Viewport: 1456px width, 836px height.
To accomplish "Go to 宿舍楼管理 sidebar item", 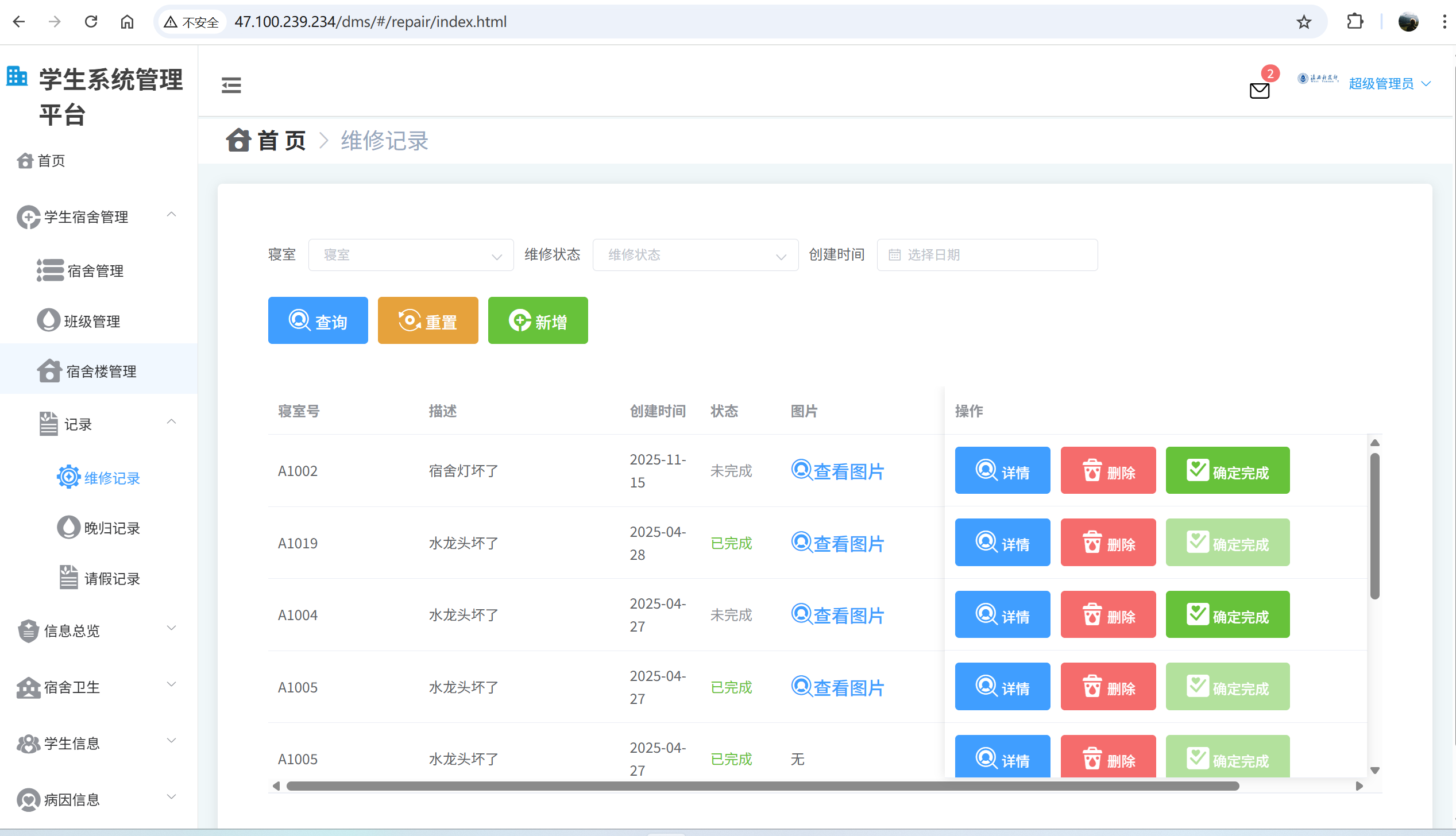I will 101,371.
